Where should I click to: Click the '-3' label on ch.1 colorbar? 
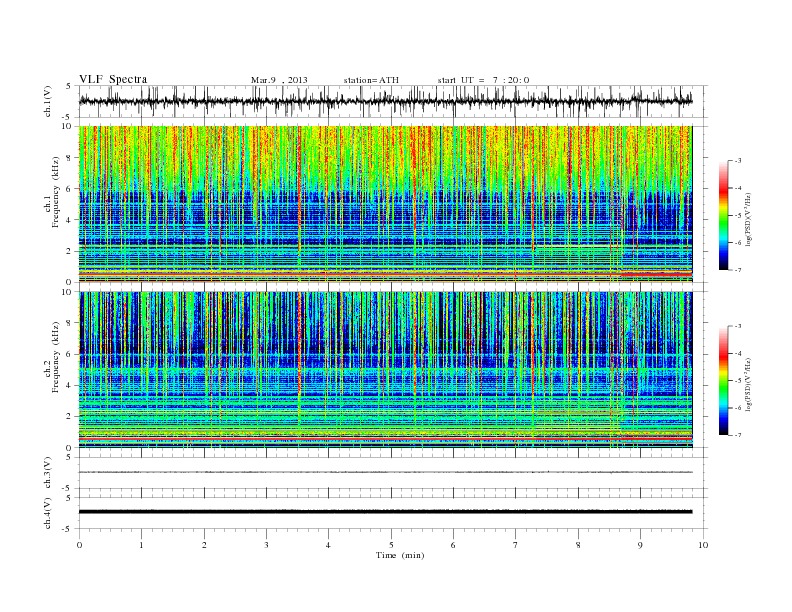[x=738, y=161]
